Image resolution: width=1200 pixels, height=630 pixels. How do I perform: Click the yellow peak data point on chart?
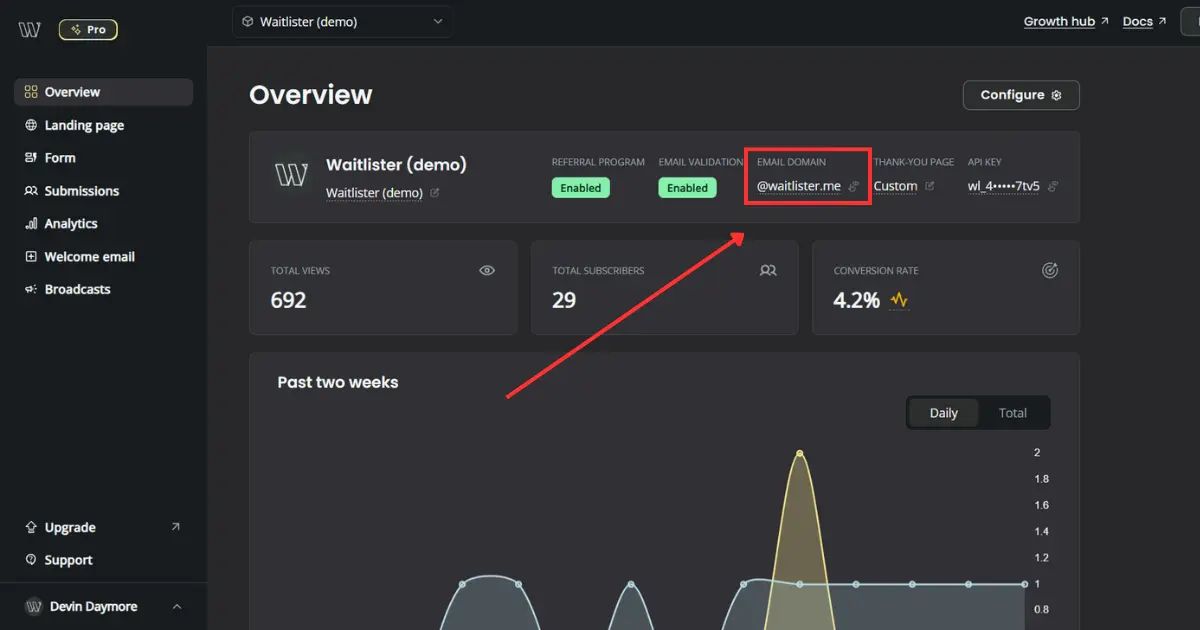pyautogui.click(x=799, y=453)
